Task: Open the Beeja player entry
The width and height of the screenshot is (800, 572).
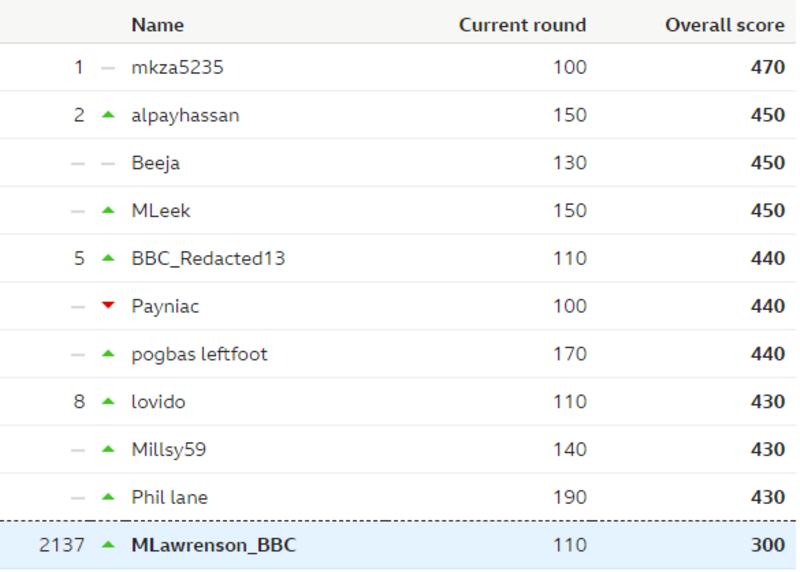Action: click(x=156, y=163)
